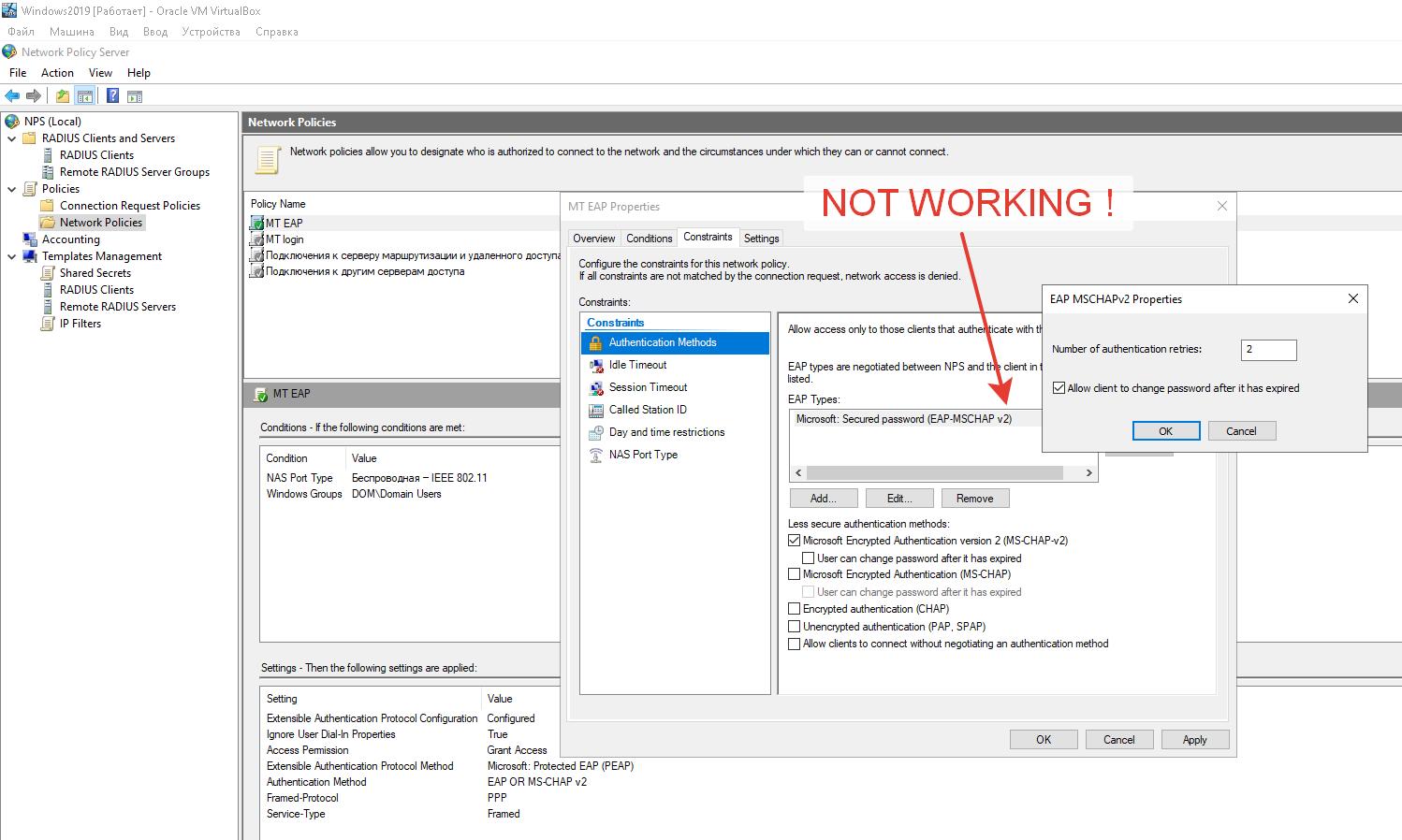Image resolution: width=1402 pixels, height=840 pixels.
Task: Click right arrow of EAP Types scrollbar
Action: coord(1088,473)
